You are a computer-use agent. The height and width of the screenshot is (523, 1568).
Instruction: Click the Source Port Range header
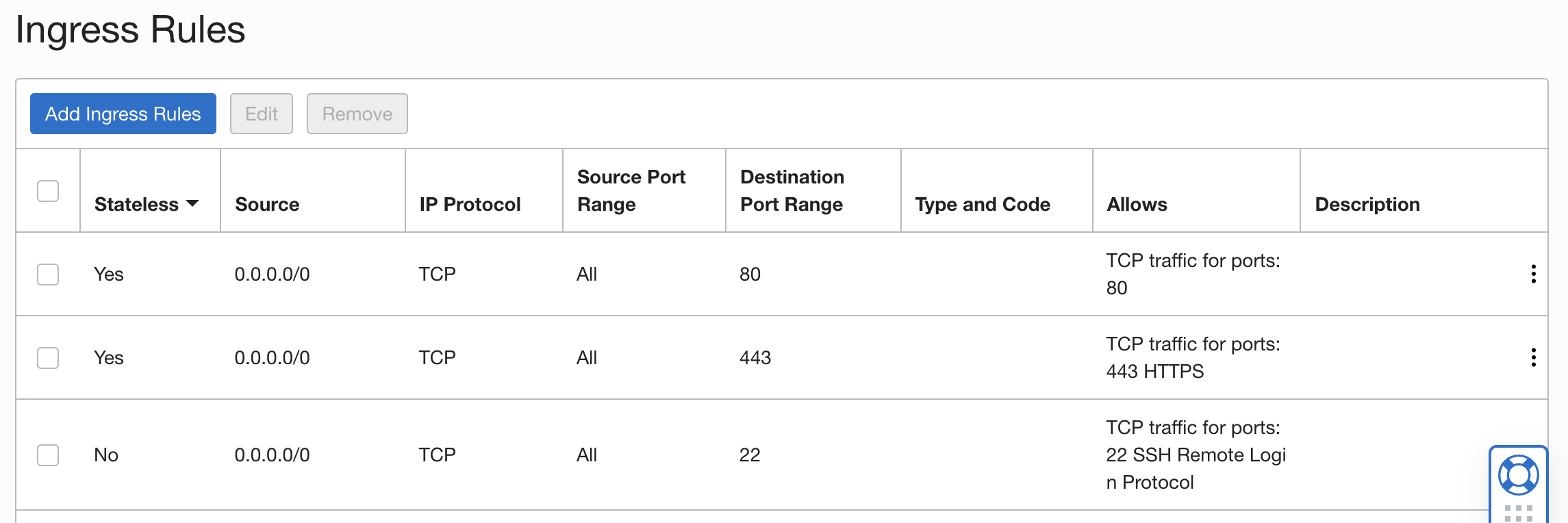(631, 190)
